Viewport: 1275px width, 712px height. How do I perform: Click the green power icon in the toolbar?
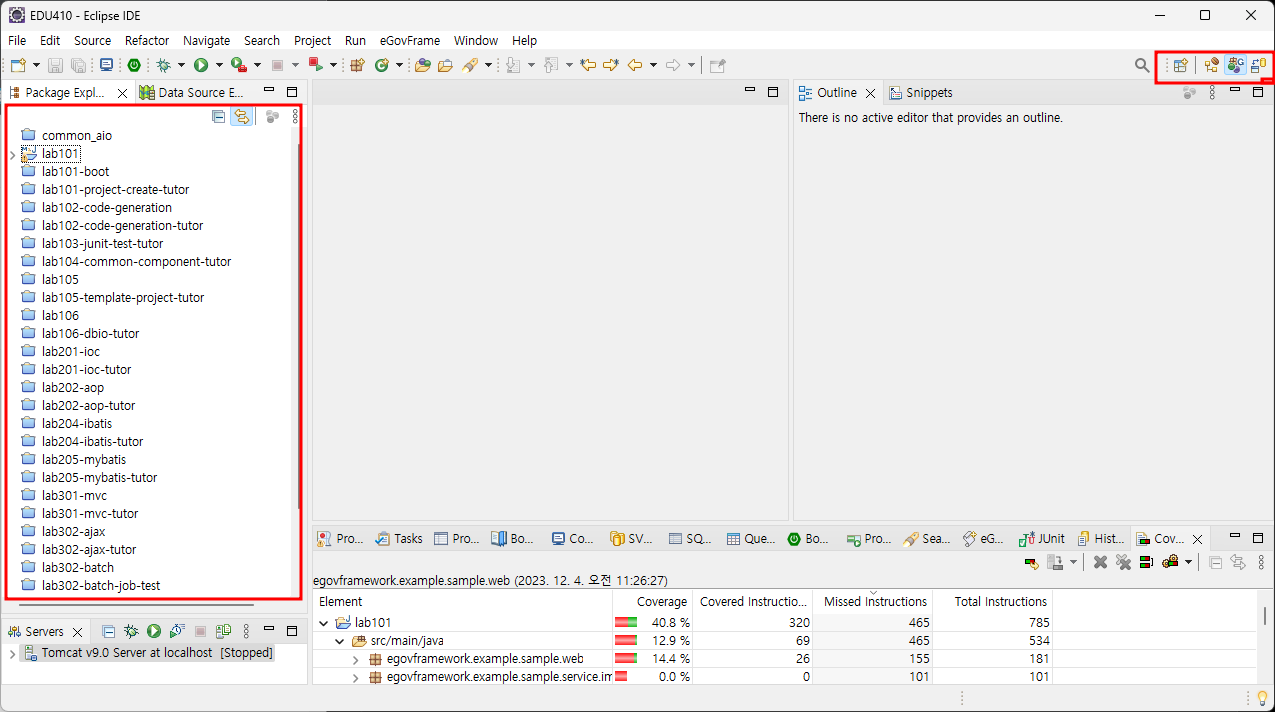(x=134, y=65)
